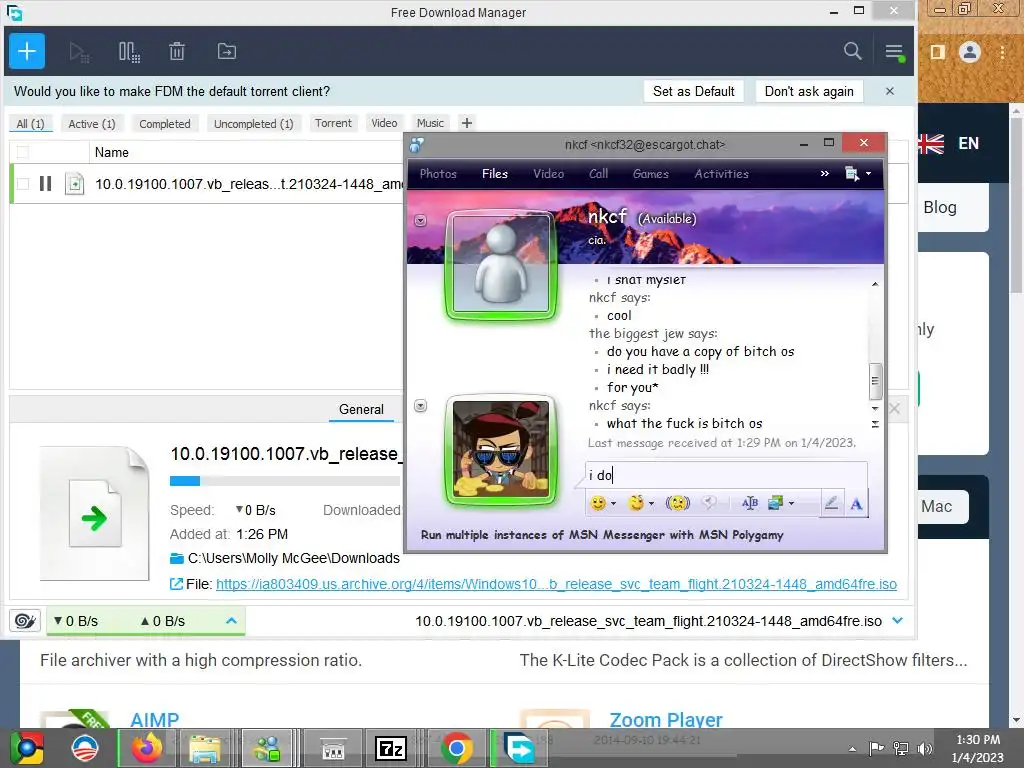The width and height of the screenshot is (1024, 768).
Task: Click the chat history scrollbar thumb
Action: tap(875, 381)
